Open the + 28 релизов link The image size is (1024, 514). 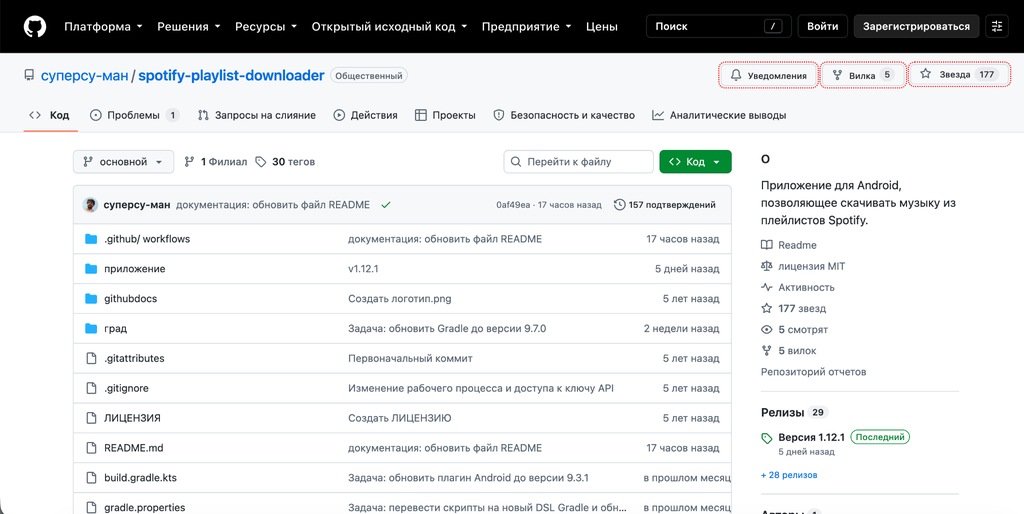pos(789,475)
